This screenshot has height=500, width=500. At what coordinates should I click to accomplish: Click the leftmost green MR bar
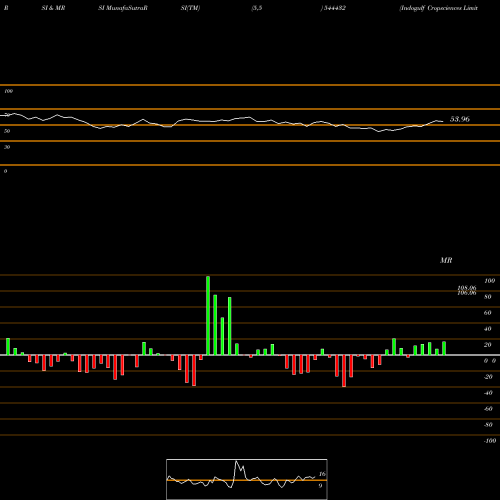(x=8, y=347)
